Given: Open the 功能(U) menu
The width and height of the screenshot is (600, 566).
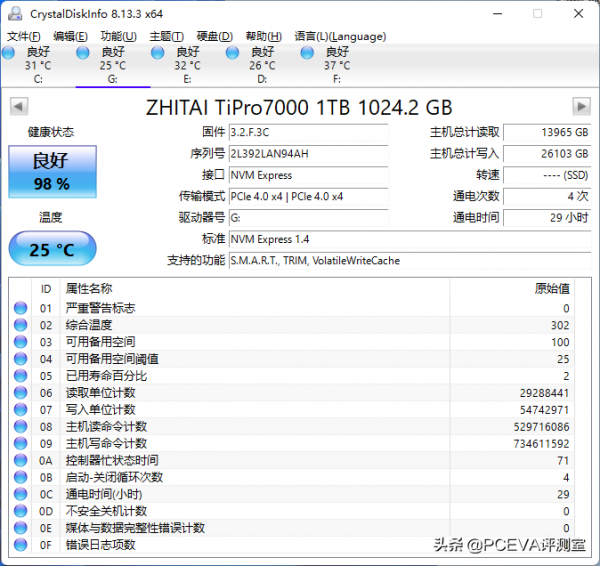Looking at the screenshot, I should tap(119, 36).
